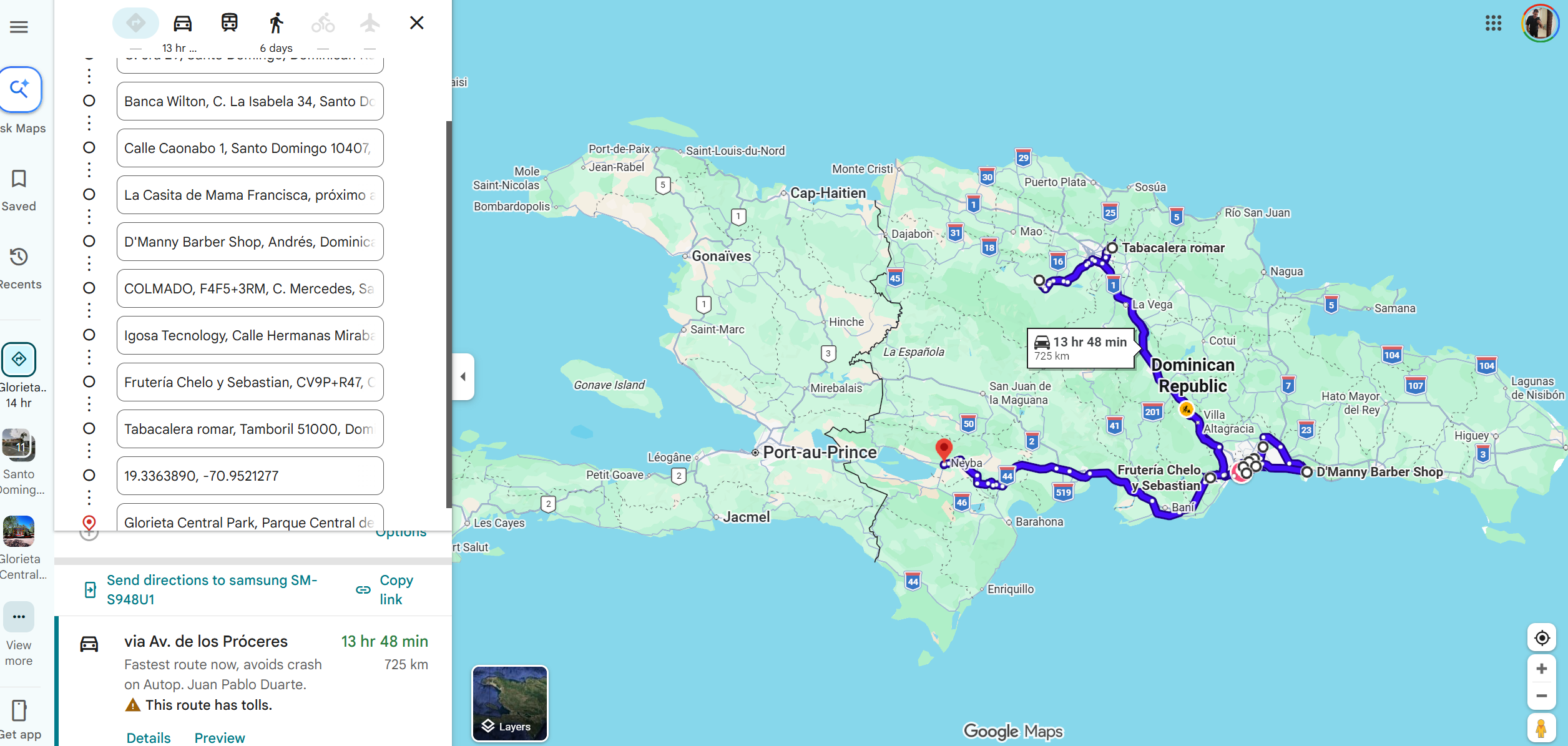
Task: Click red destination pin near Neyba
Action: coord(944,449)
